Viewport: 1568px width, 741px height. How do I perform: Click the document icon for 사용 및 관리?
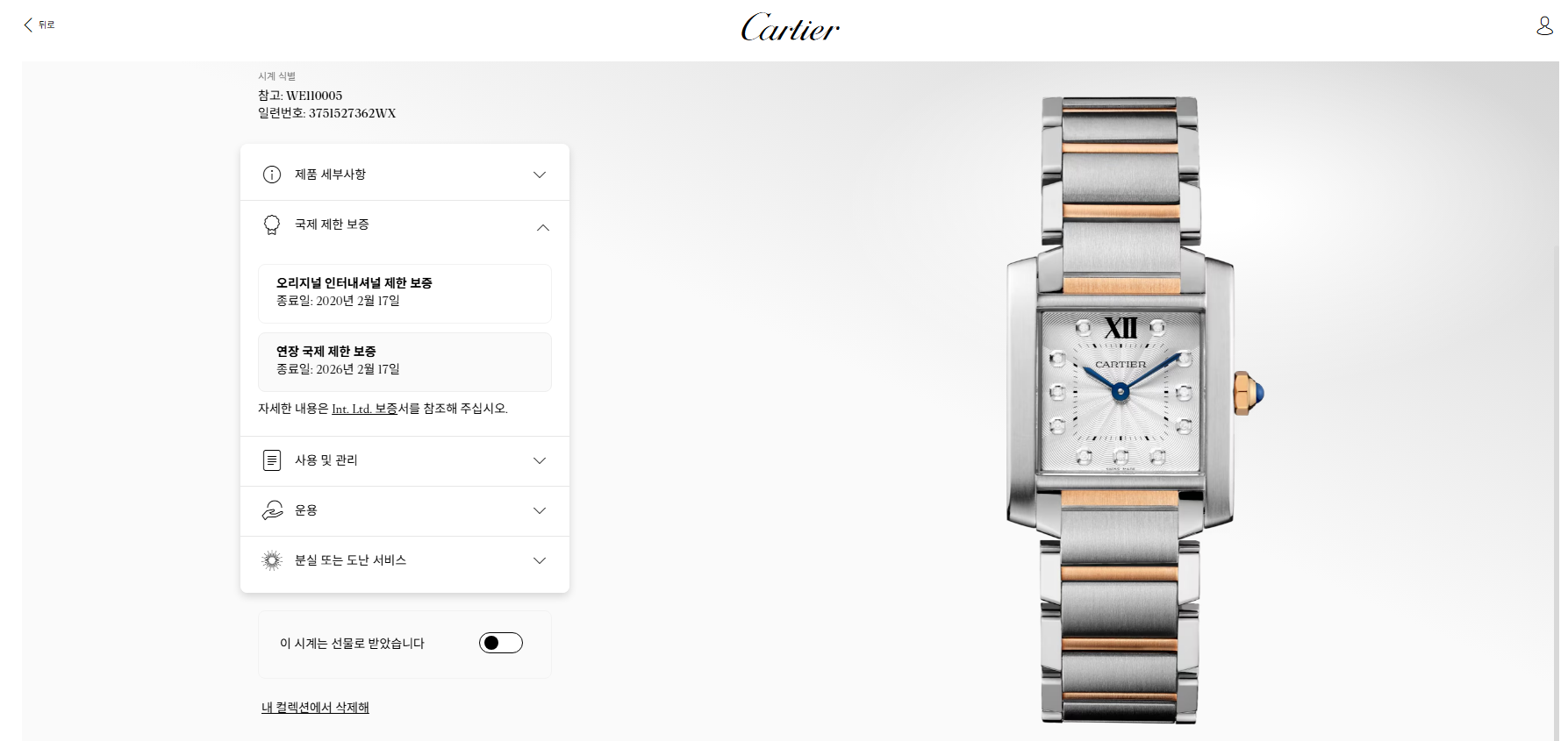(x=272, y=460)
